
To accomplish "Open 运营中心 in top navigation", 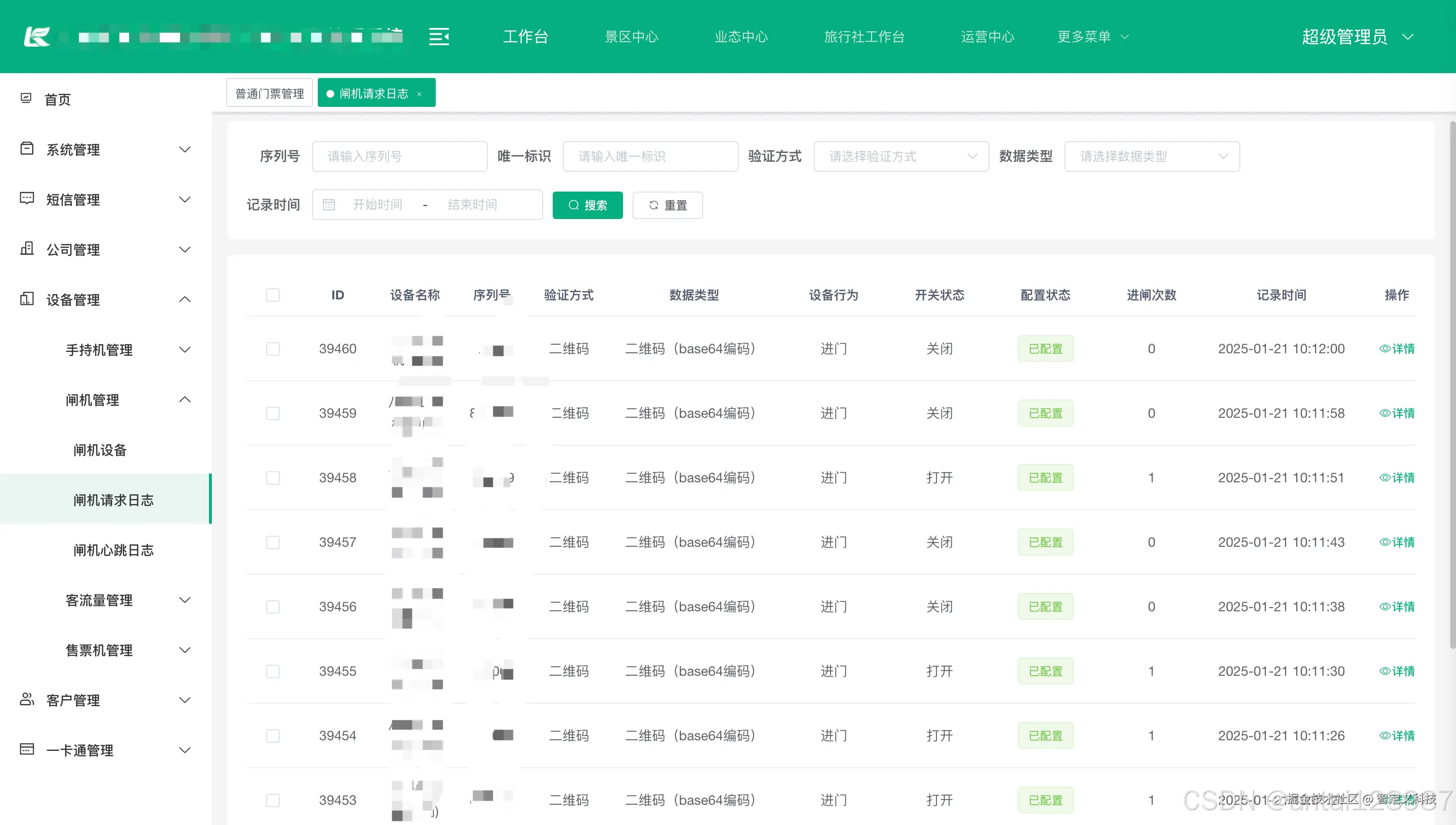I will (988, 37).
